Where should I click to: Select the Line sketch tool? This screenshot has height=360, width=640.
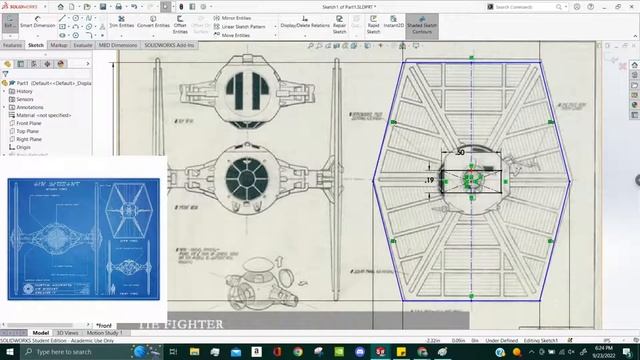point(62,18)
